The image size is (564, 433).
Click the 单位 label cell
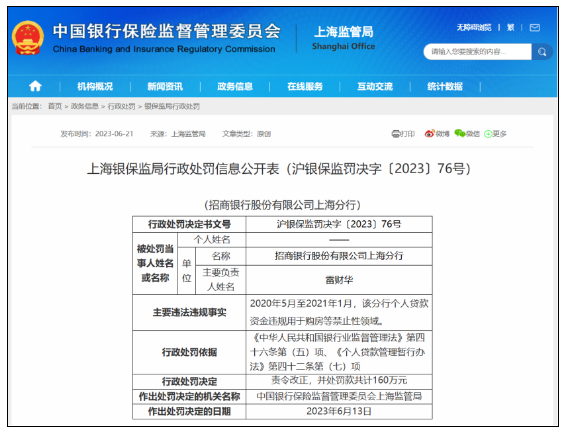(x=186, y=271)
